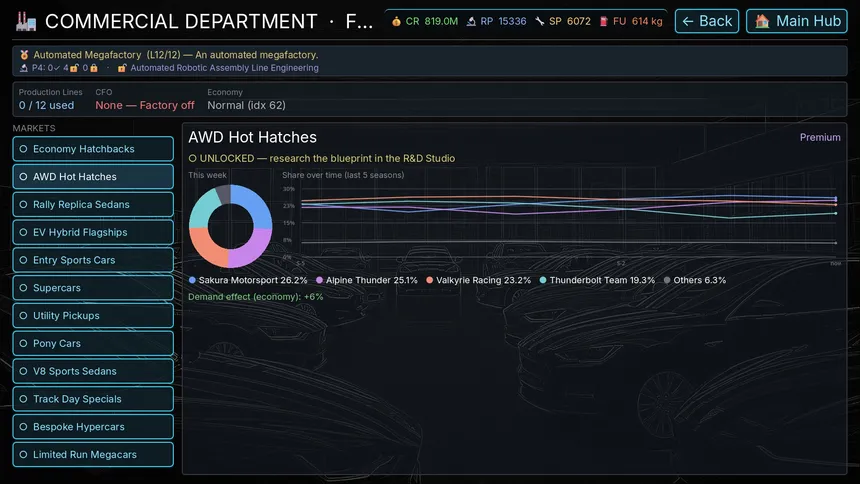The image size is (860, 484).
Task: Click the Alpine Thunder purple legend dot
Action: click(x=319, y=280)
